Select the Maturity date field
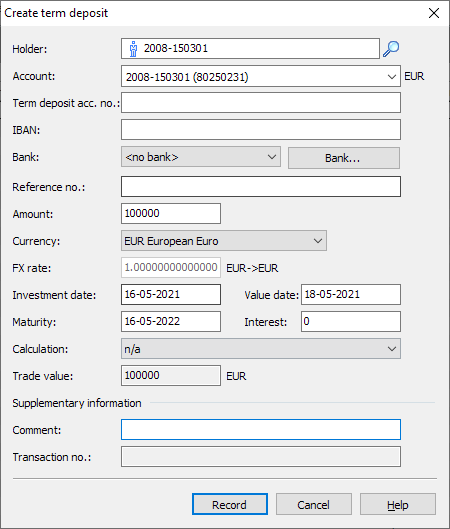 pos(171,322)
